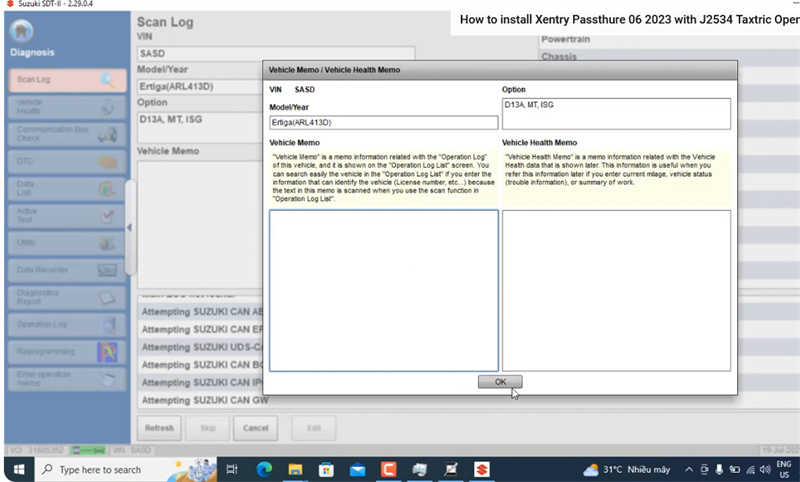
Task: Open Utility in the sidebar
Action: [67, 243]
